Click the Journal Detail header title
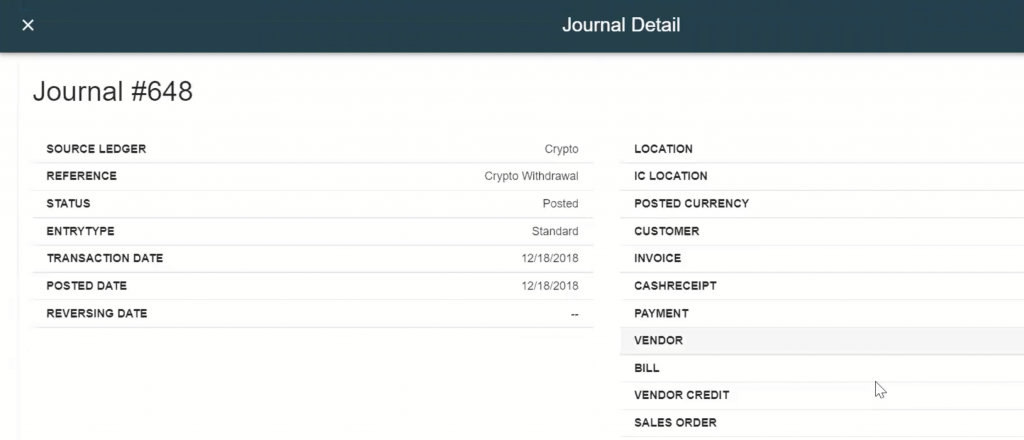Viewport: 1024px width, 440px height. pos(621,25)
